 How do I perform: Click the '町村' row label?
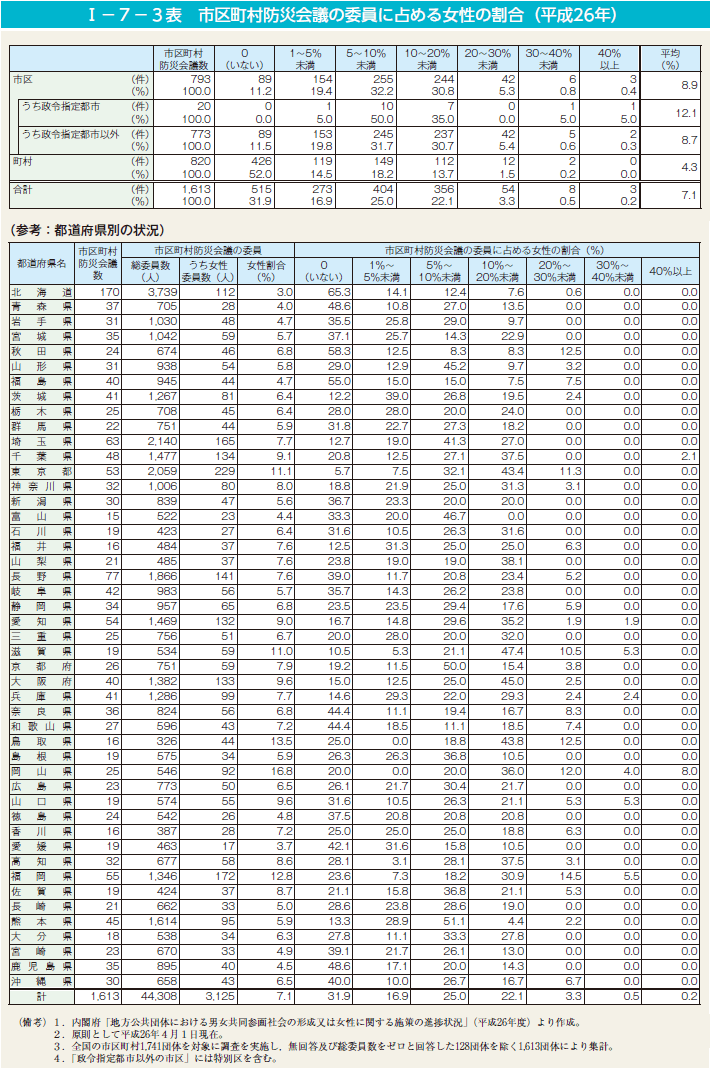(x=22, y=161)
